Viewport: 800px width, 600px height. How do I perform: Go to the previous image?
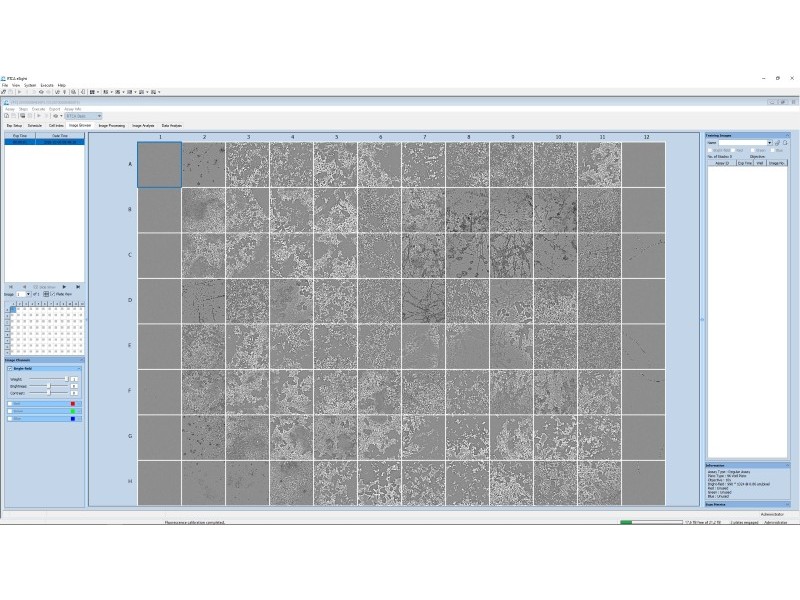[x=24, y=287]
